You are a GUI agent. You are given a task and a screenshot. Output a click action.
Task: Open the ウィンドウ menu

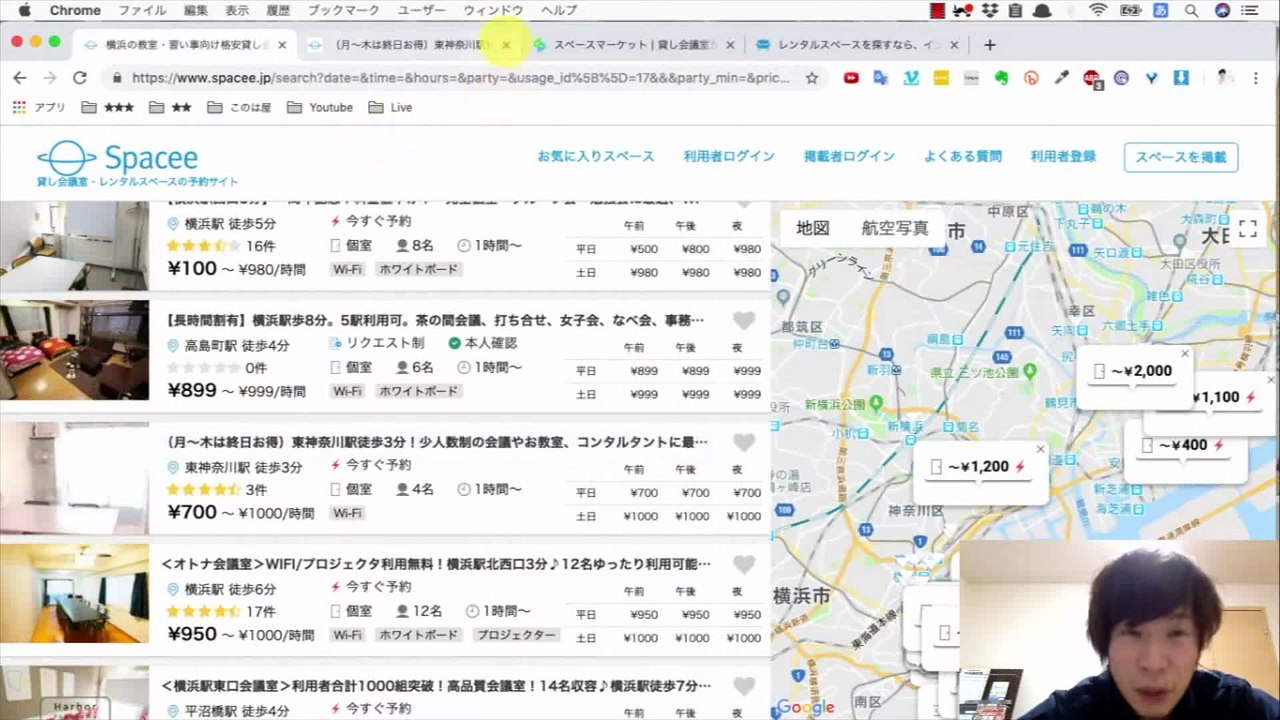[x=493, y=11]
